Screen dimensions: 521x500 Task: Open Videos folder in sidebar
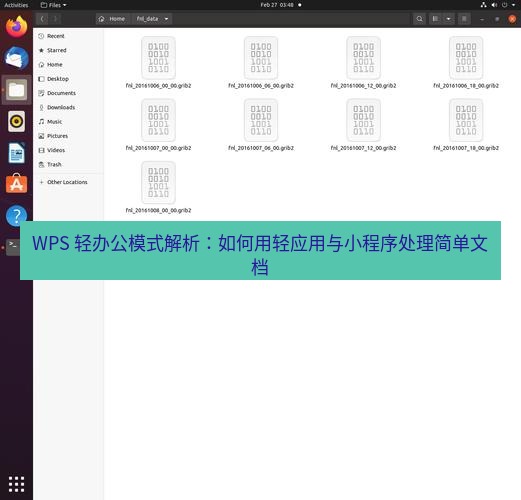68,150
